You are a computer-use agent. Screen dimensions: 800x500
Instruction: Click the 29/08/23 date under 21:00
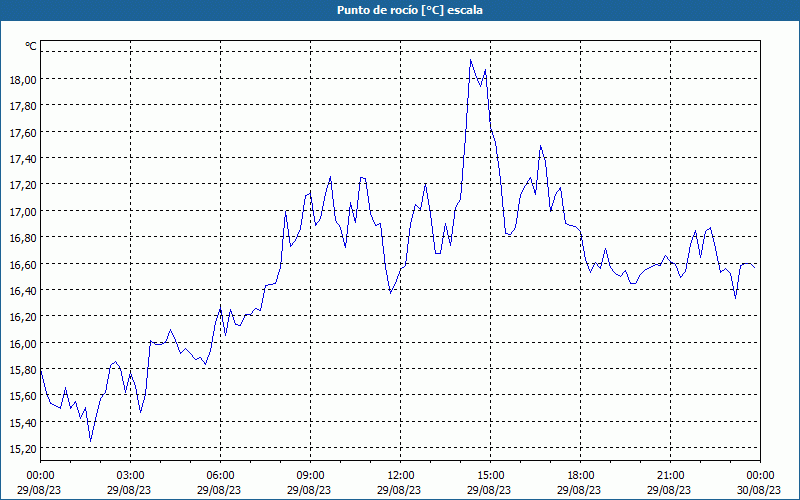pyautogui.click(x=669, y=490)
